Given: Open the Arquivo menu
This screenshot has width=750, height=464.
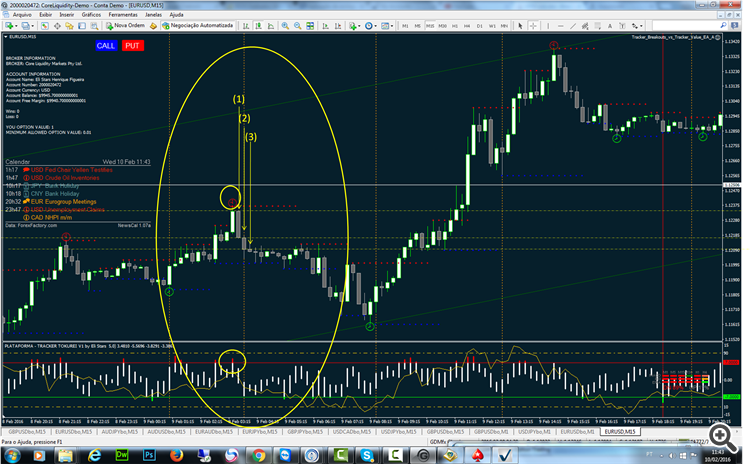Looking at the screenshot, I should pos(22,15).
